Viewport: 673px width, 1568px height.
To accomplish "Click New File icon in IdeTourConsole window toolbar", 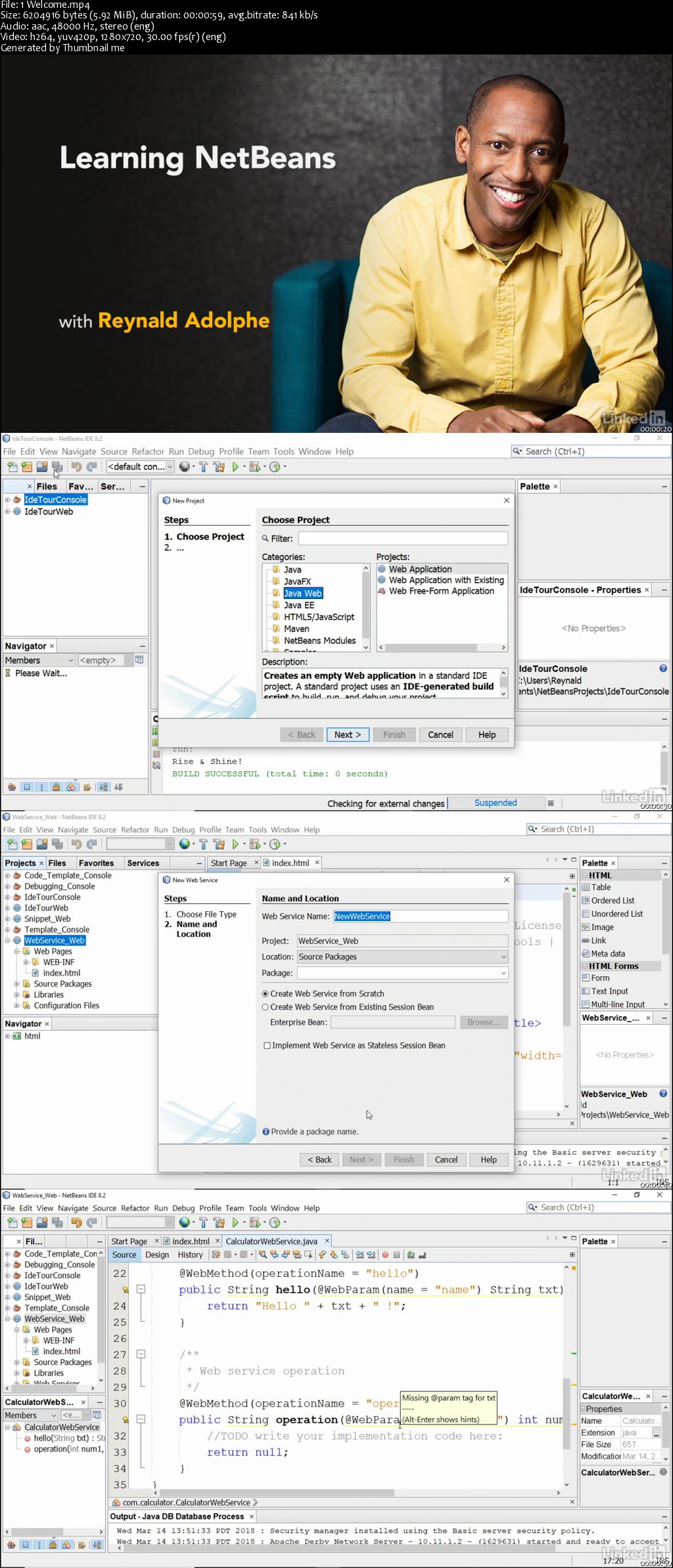I will tap(12, 466).
